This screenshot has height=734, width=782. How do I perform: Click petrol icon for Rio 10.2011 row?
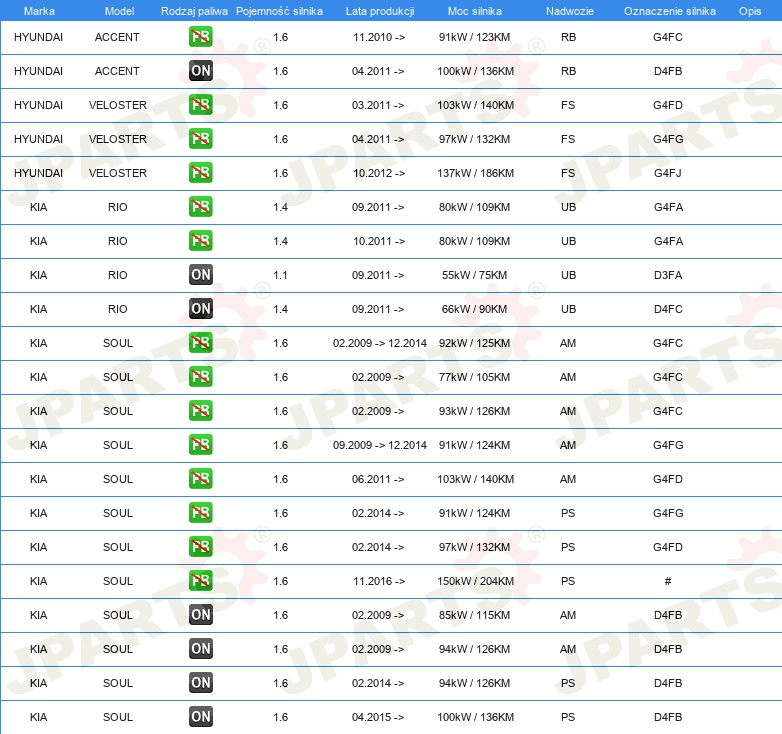[x=200, y=241]
